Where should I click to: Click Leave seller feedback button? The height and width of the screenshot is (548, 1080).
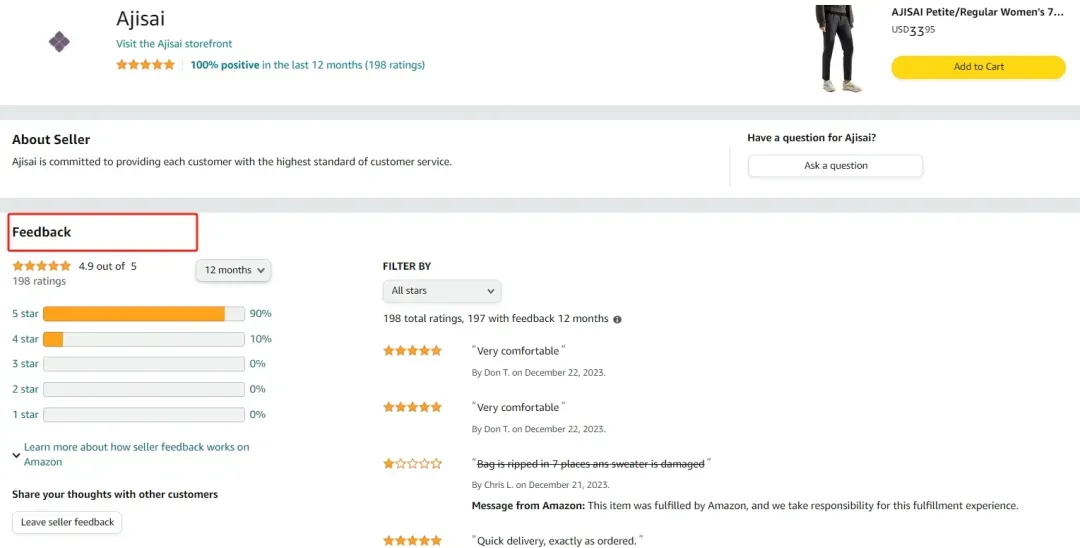[x=68, y=523]
